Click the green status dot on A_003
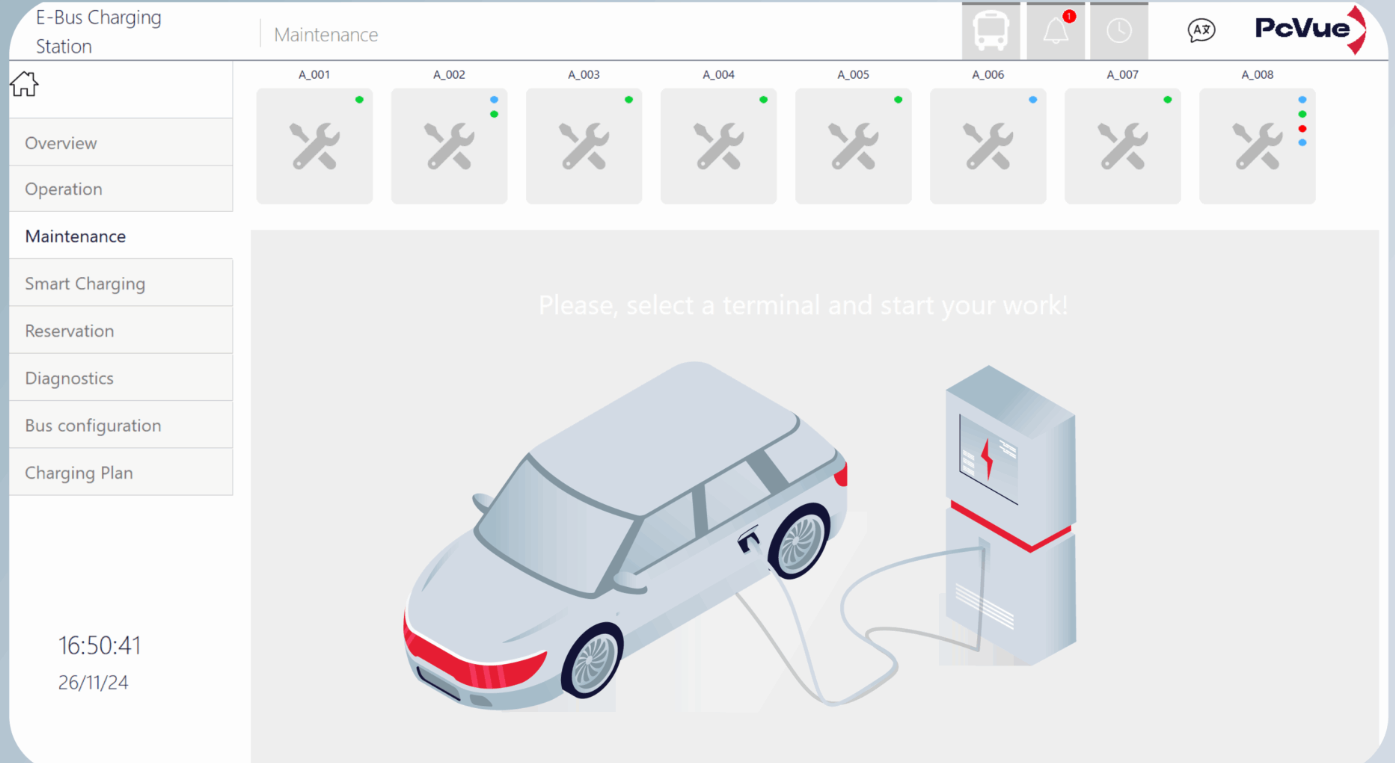Viewport: 1395px width, 763px height. 628,99
